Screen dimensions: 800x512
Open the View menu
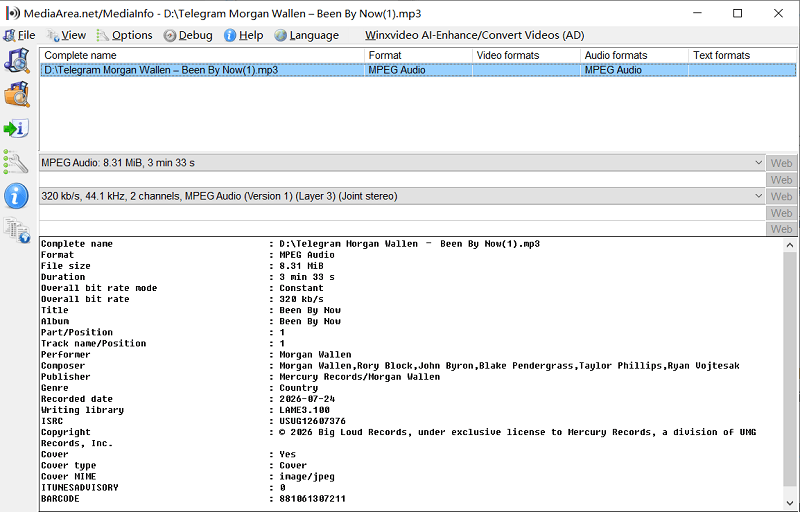tap(66, 35)
